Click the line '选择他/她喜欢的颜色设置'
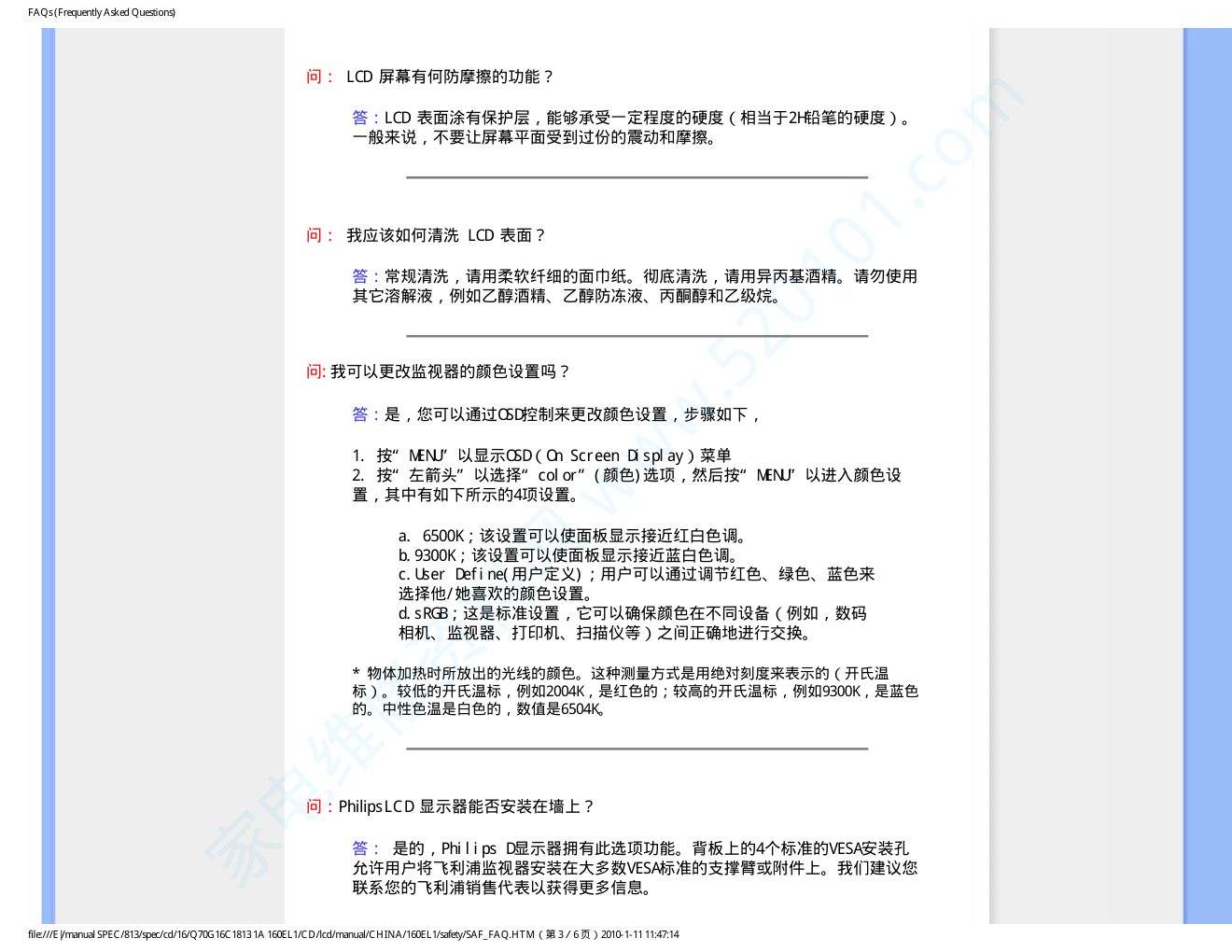This screenshot has height=952, width=1232. pos(497,594)
